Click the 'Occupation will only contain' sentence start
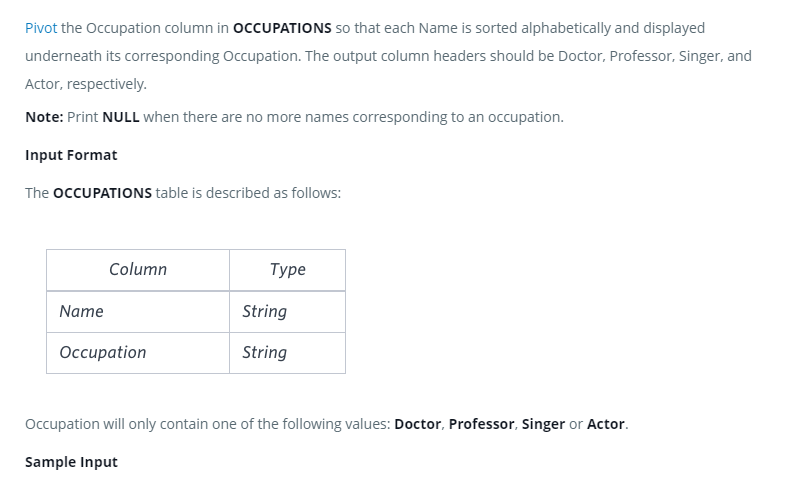 pyautogui.click(x=118, y=424)
